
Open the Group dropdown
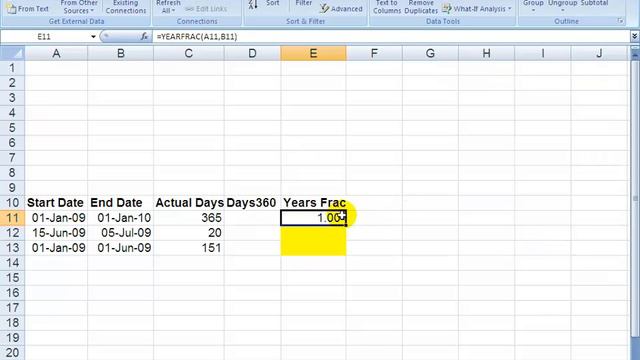point(533,6)
